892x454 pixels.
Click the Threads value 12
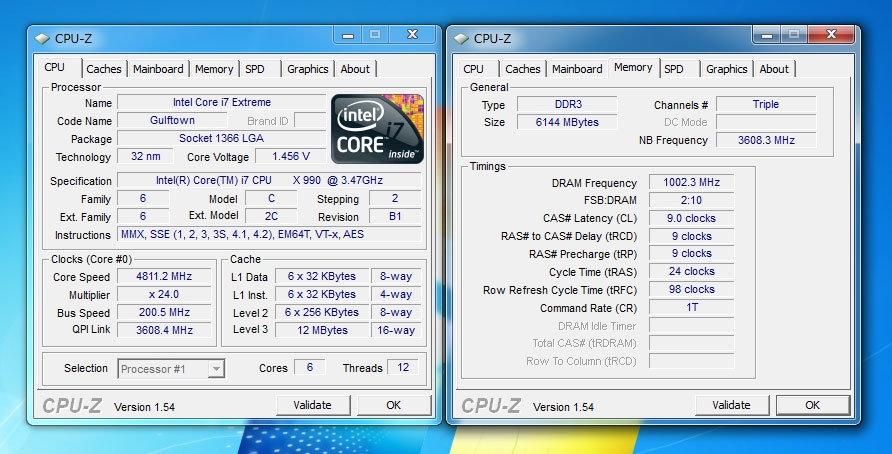403,368
